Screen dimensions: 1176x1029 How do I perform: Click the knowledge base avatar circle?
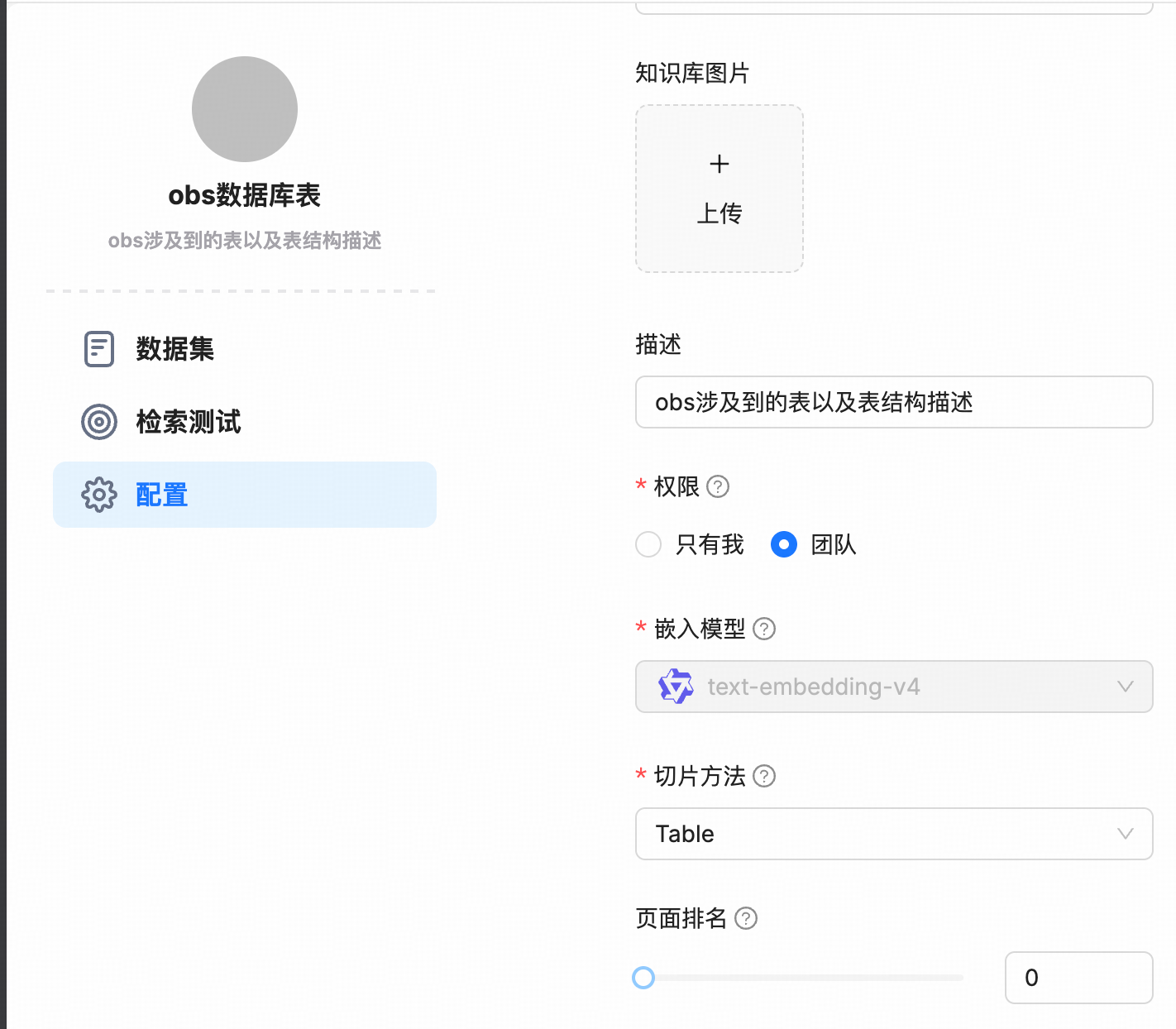click(244, 108)
